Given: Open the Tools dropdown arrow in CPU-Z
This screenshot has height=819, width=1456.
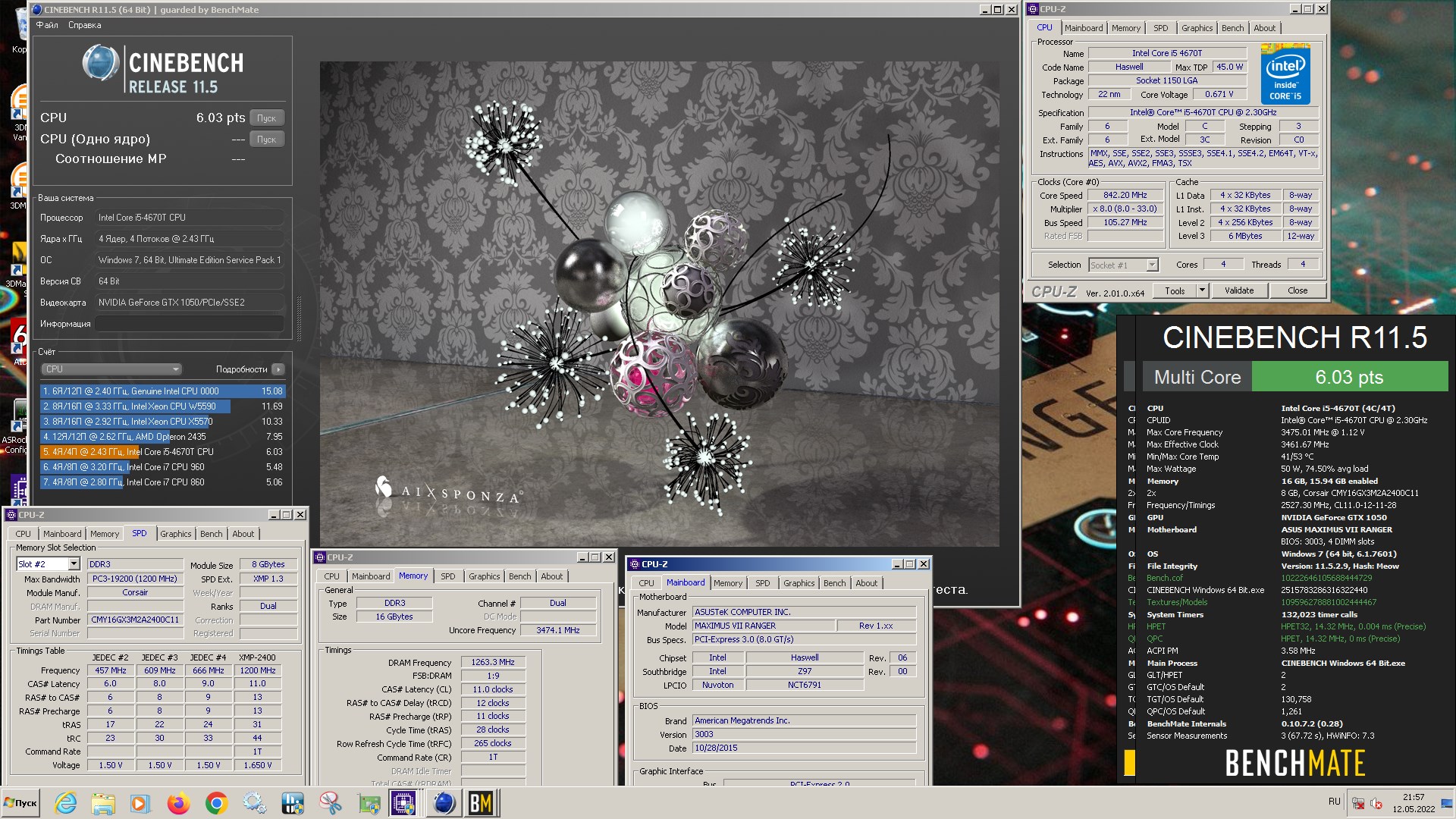Looking at the screenshot, I should point(1201,290).
